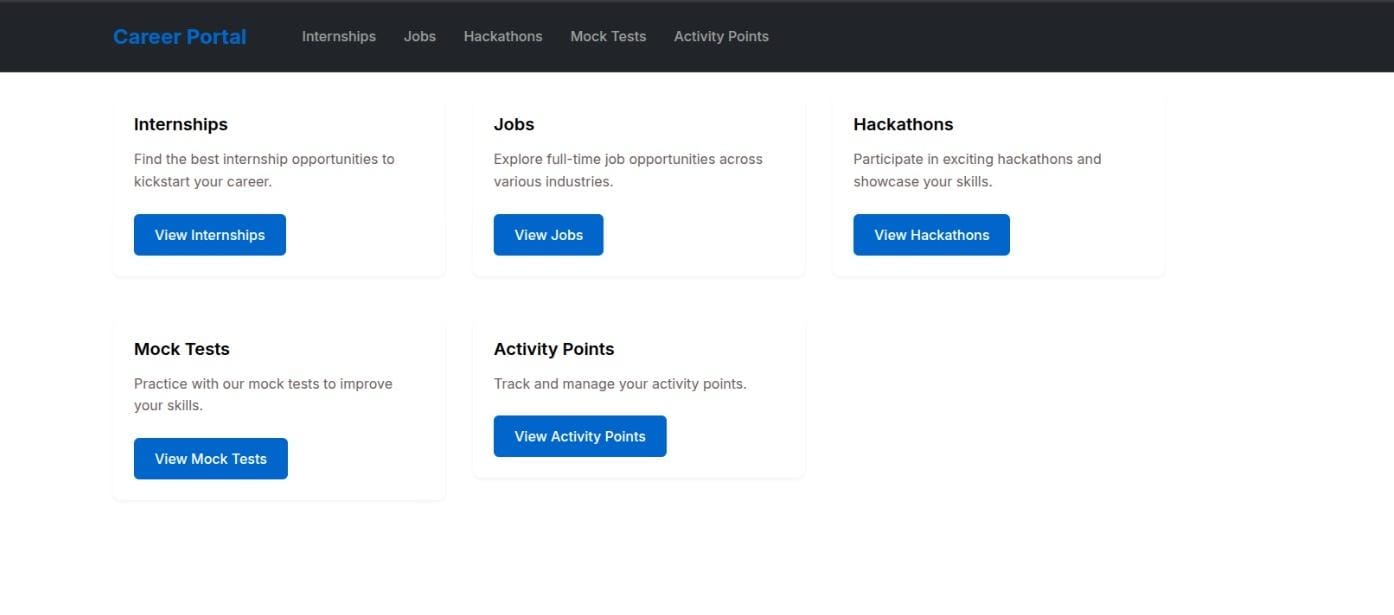
Task: Click the Internships card heading
Action: [x=181, y=125]
